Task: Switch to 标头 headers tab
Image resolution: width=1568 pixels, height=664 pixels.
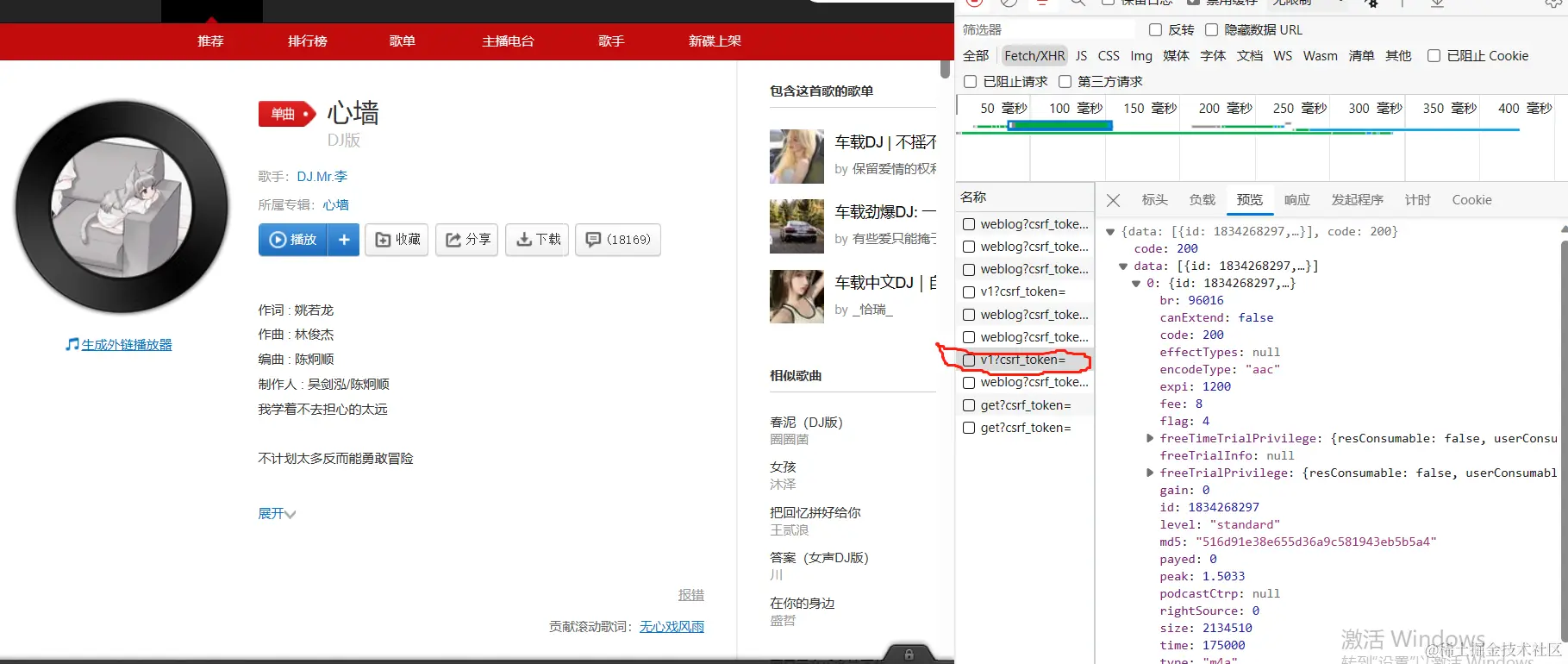Action: pos(1154,200)
